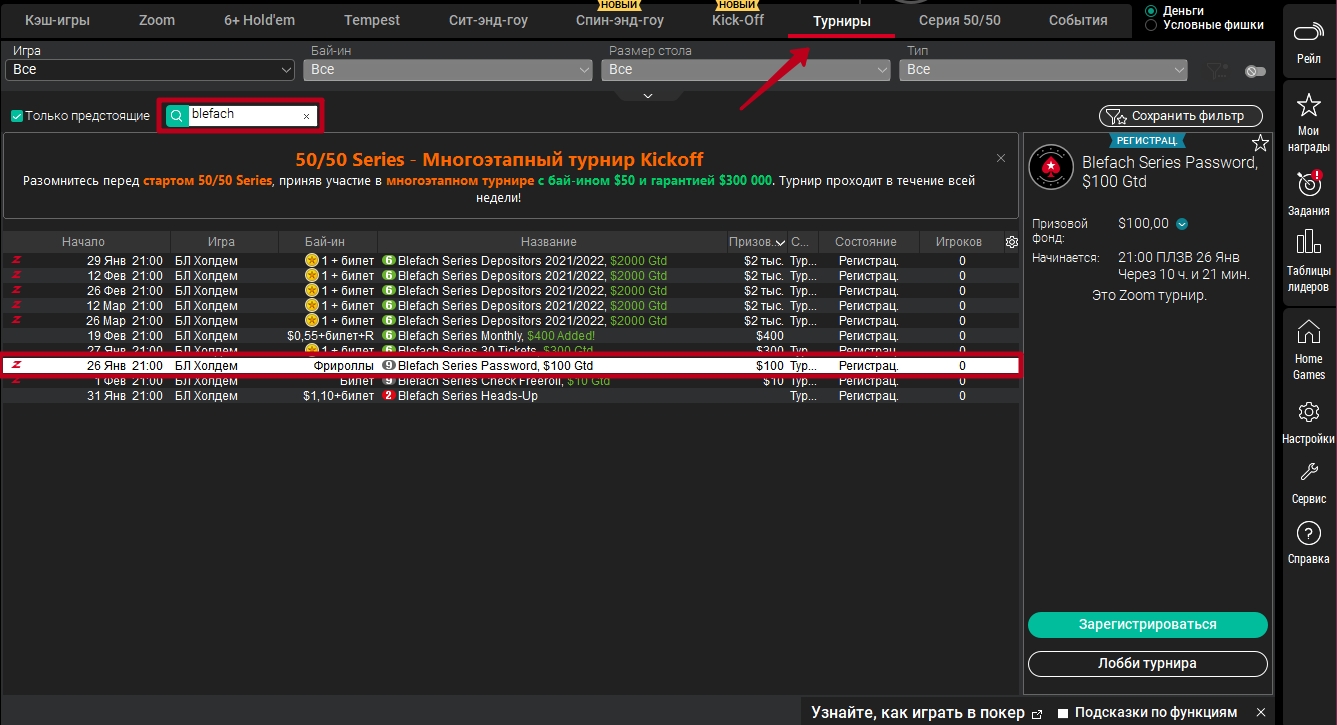Select the 12 Мар Depositors tournament row
Image resolution: width=1337 pixels, height=725 pixels.
pos(511,306)
